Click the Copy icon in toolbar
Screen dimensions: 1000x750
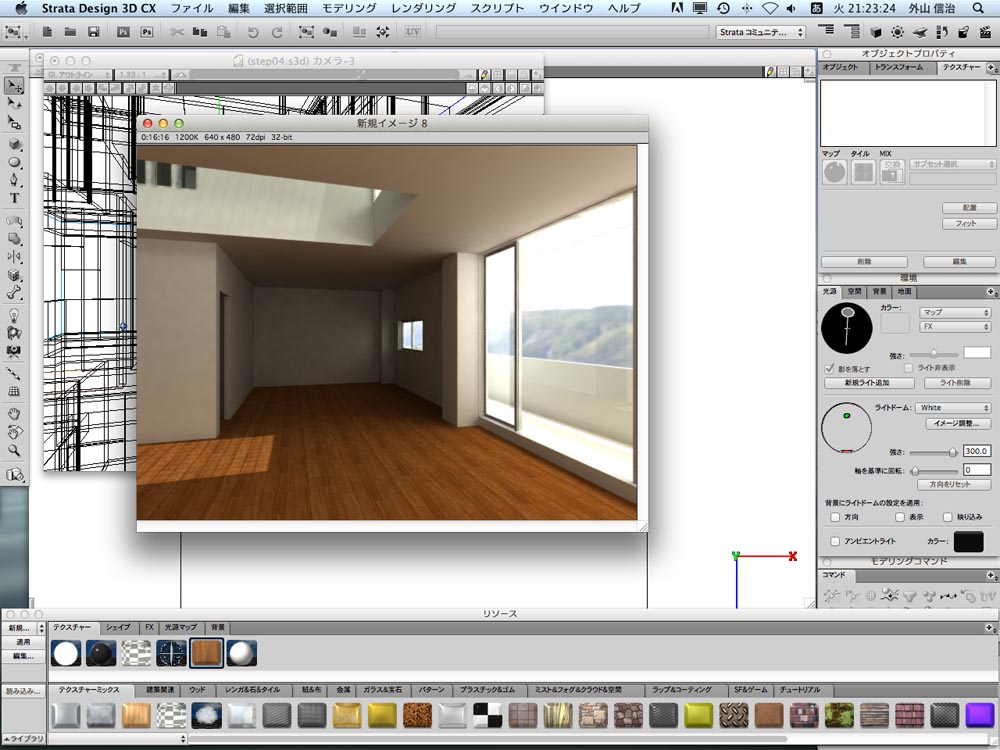click(200, 32)
